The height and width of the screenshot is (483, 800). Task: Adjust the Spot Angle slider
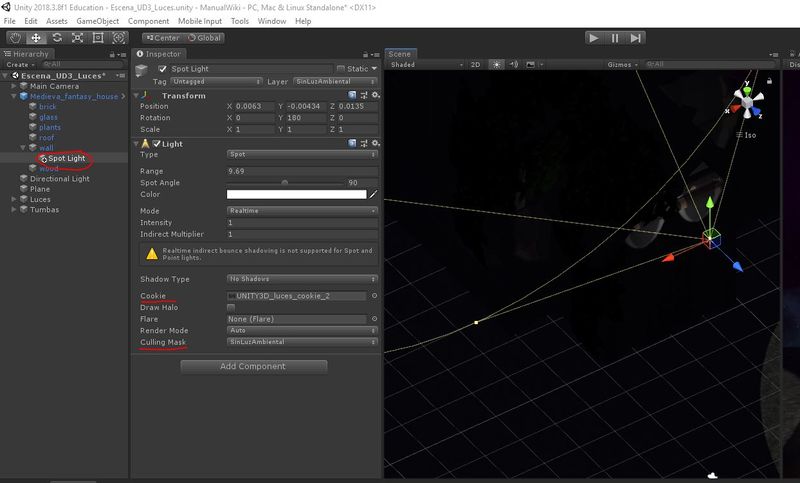[285, 183]
